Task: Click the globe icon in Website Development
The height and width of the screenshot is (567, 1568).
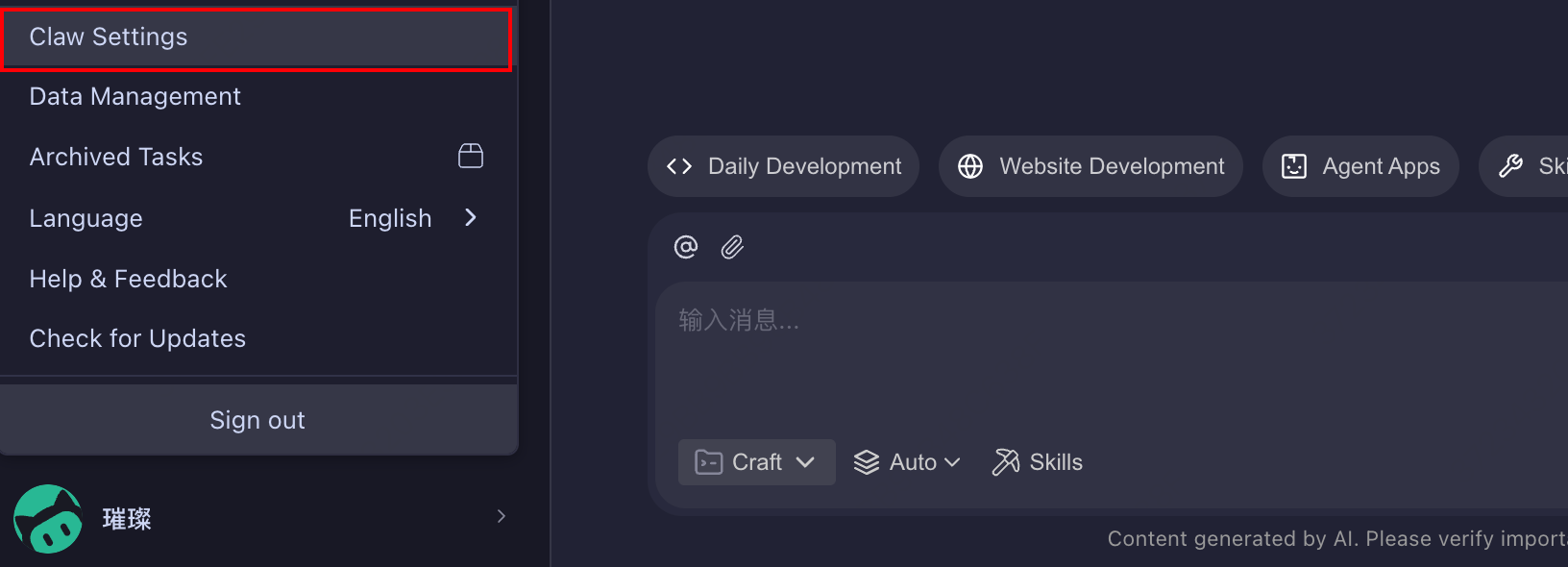Action: click(x=970, y=166)
